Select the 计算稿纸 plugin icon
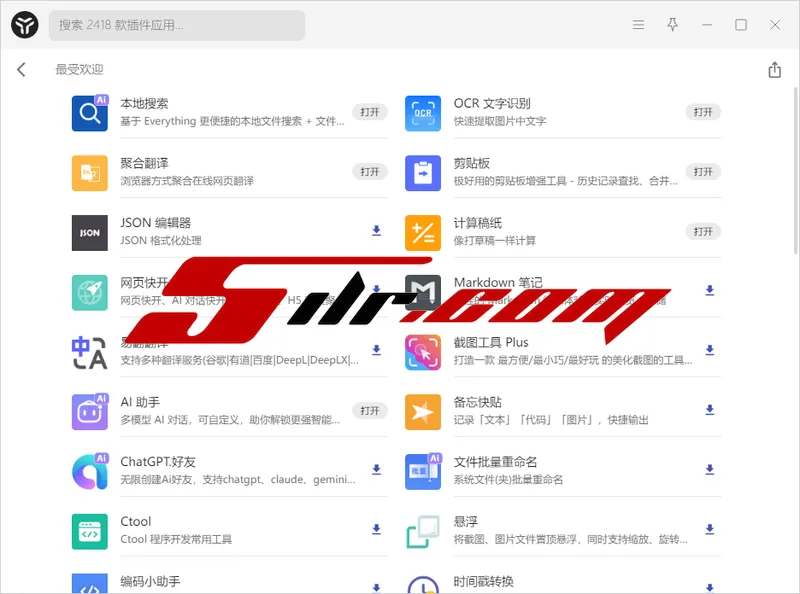 tap(422, 233)
